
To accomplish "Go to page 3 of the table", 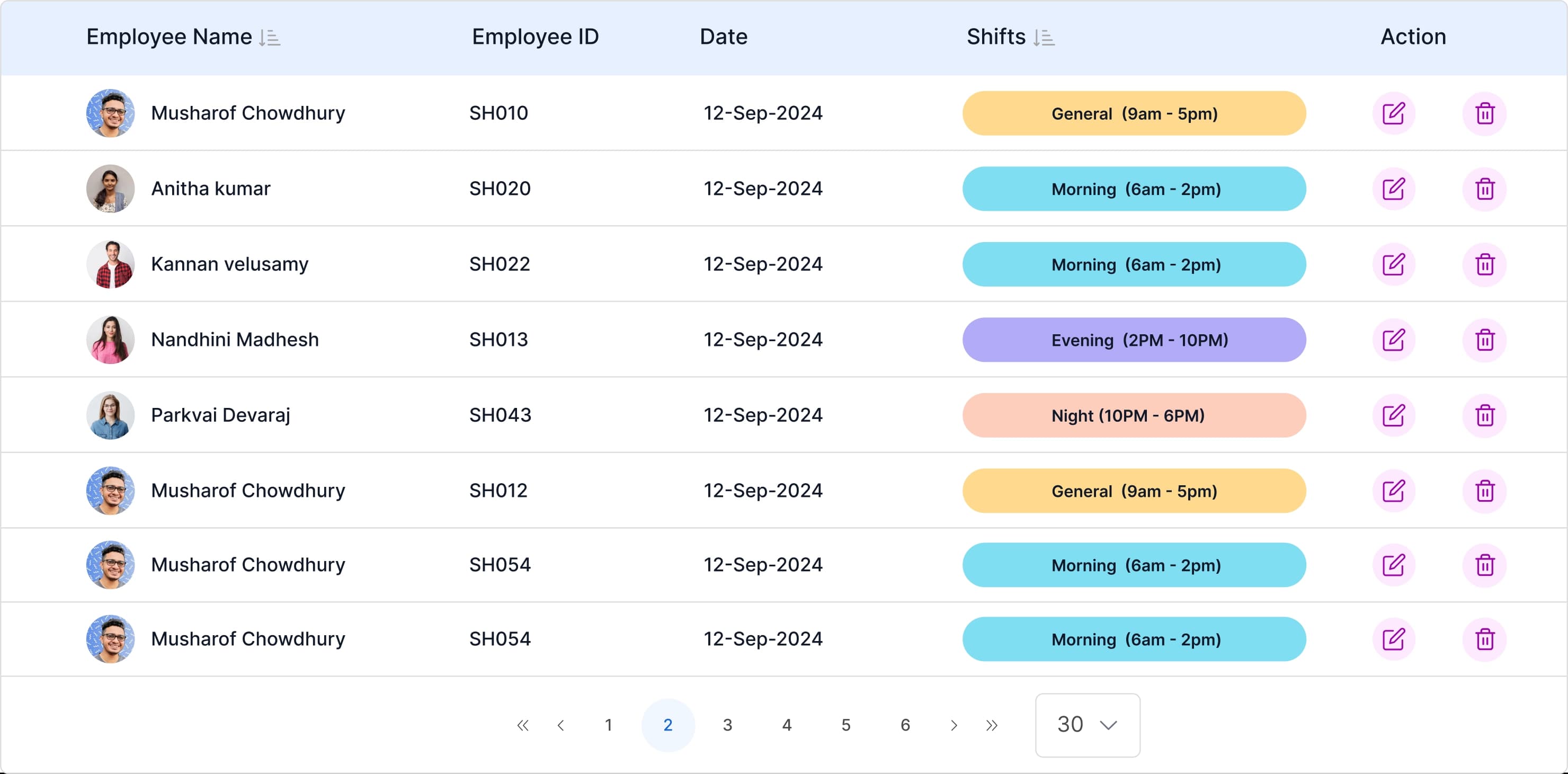I will point(727,725).
